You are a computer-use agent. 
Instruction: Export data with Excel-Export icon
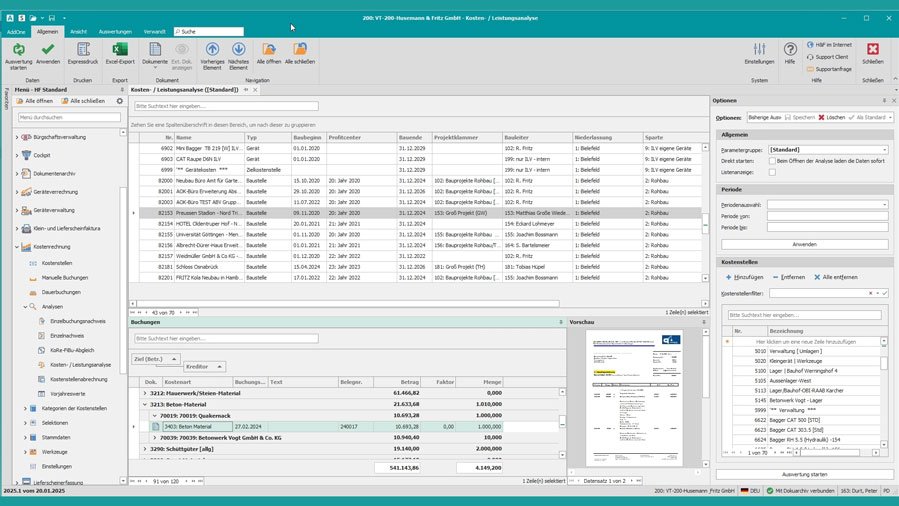coord(119,50)
